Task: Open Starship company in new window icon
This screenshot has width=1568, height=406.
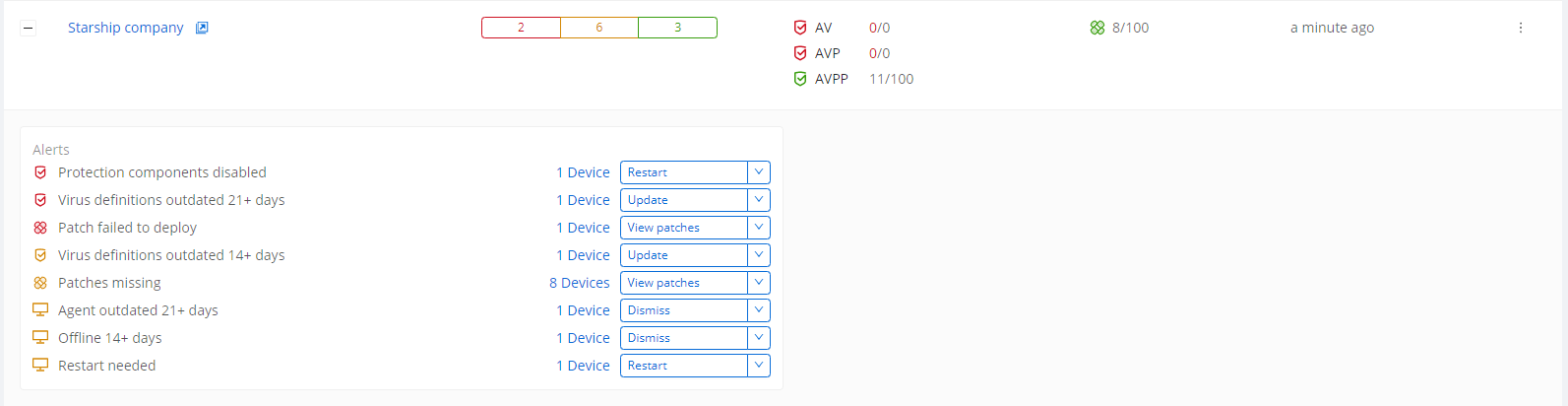Action: [x=202, y=28]
